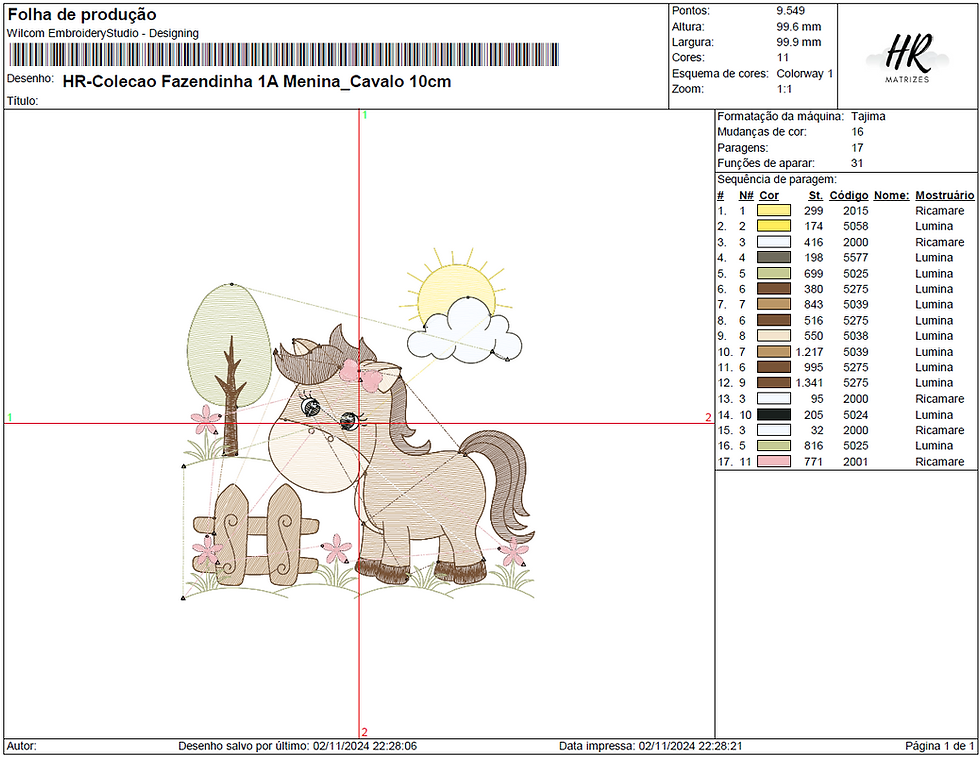Click the 'Funções de aparar:' value 31
This screenshot has width=980, height=757.
(x=857, y=163)
